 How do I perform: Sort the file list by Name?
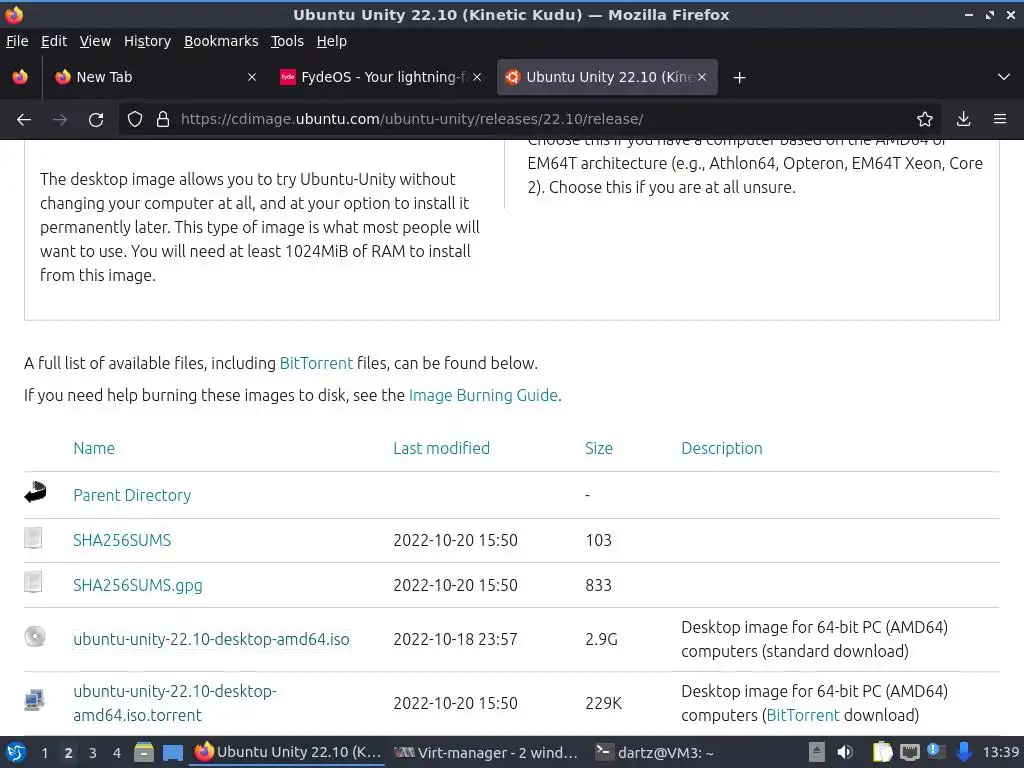(x=94, y=448)
